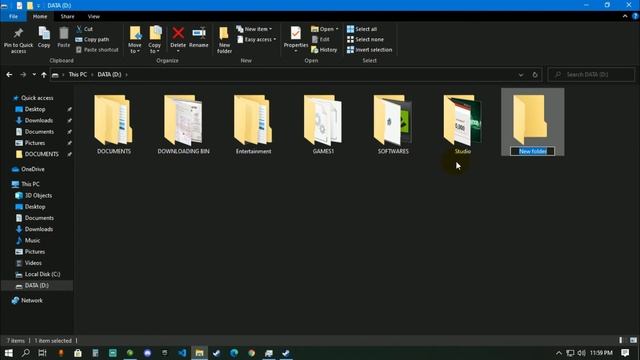
Task: Create a New folder from ribbon
Action: click(x=224, y=40)
